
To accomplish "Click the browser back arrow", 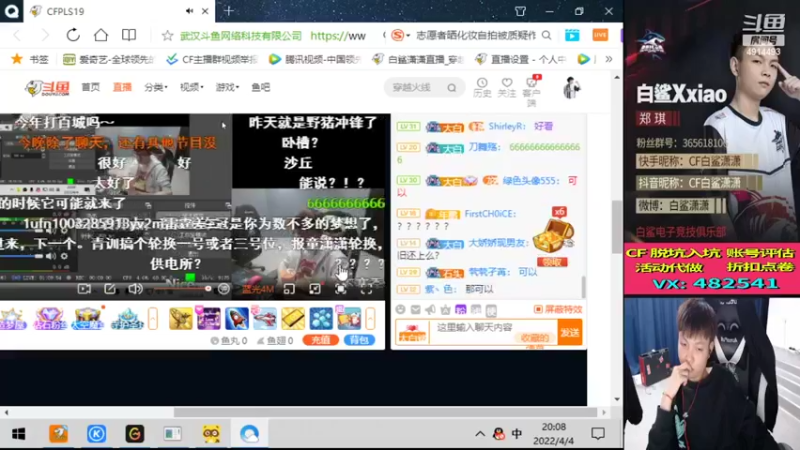I will (x=17, y=35).
